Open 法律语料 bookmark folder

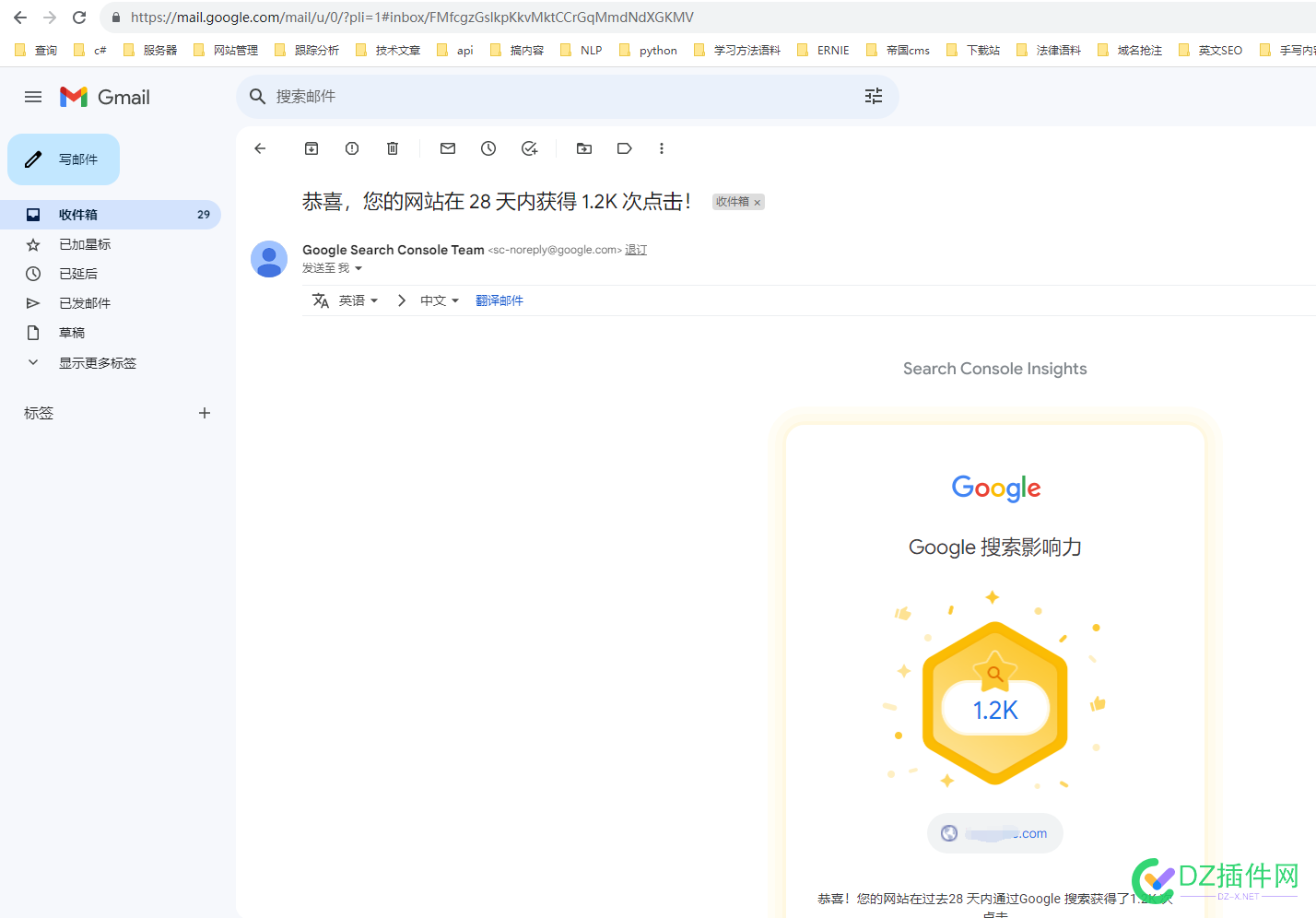coord(1049,50)
